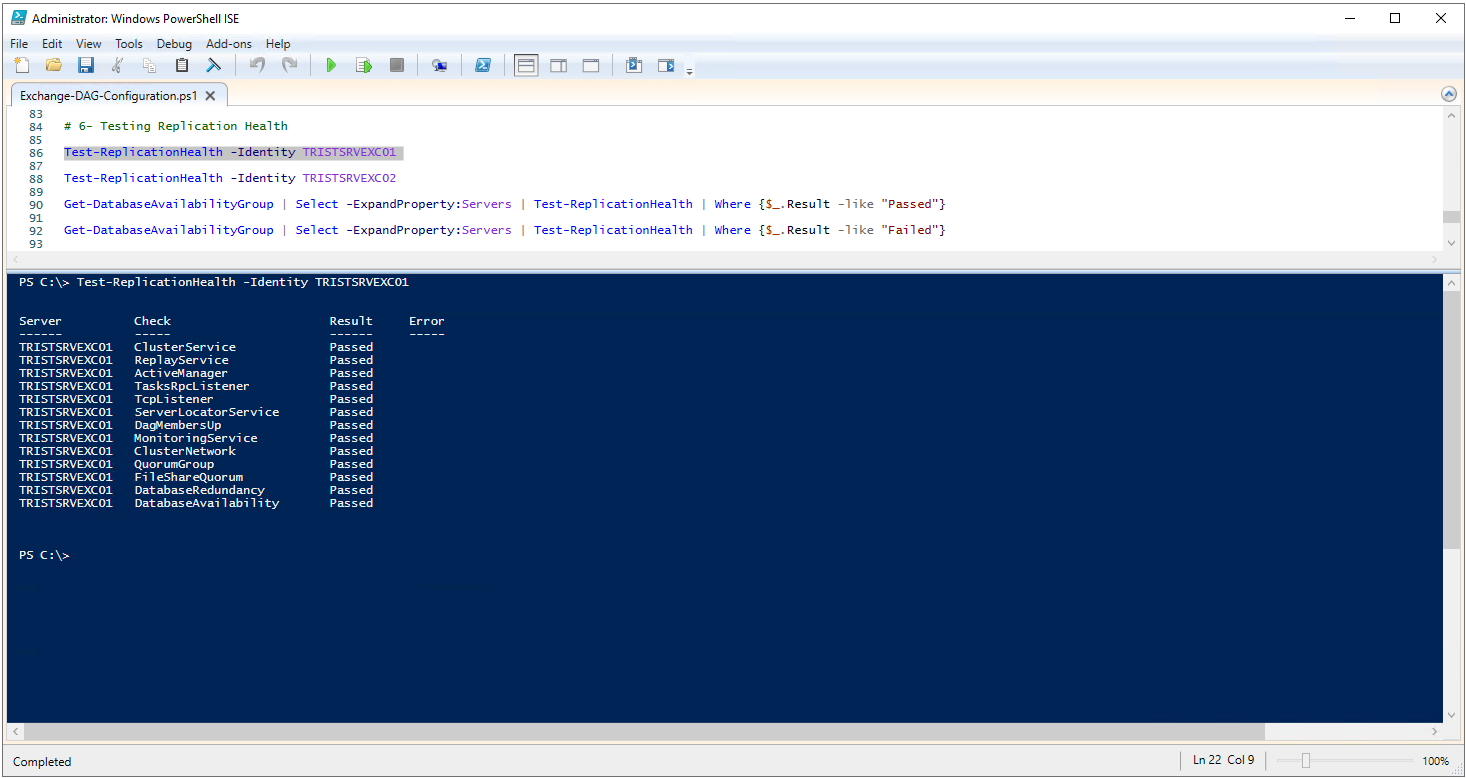This screenshot has width=1466, height=778.
Task: Click the 'Check' column header in console
Action: (152, 321)
